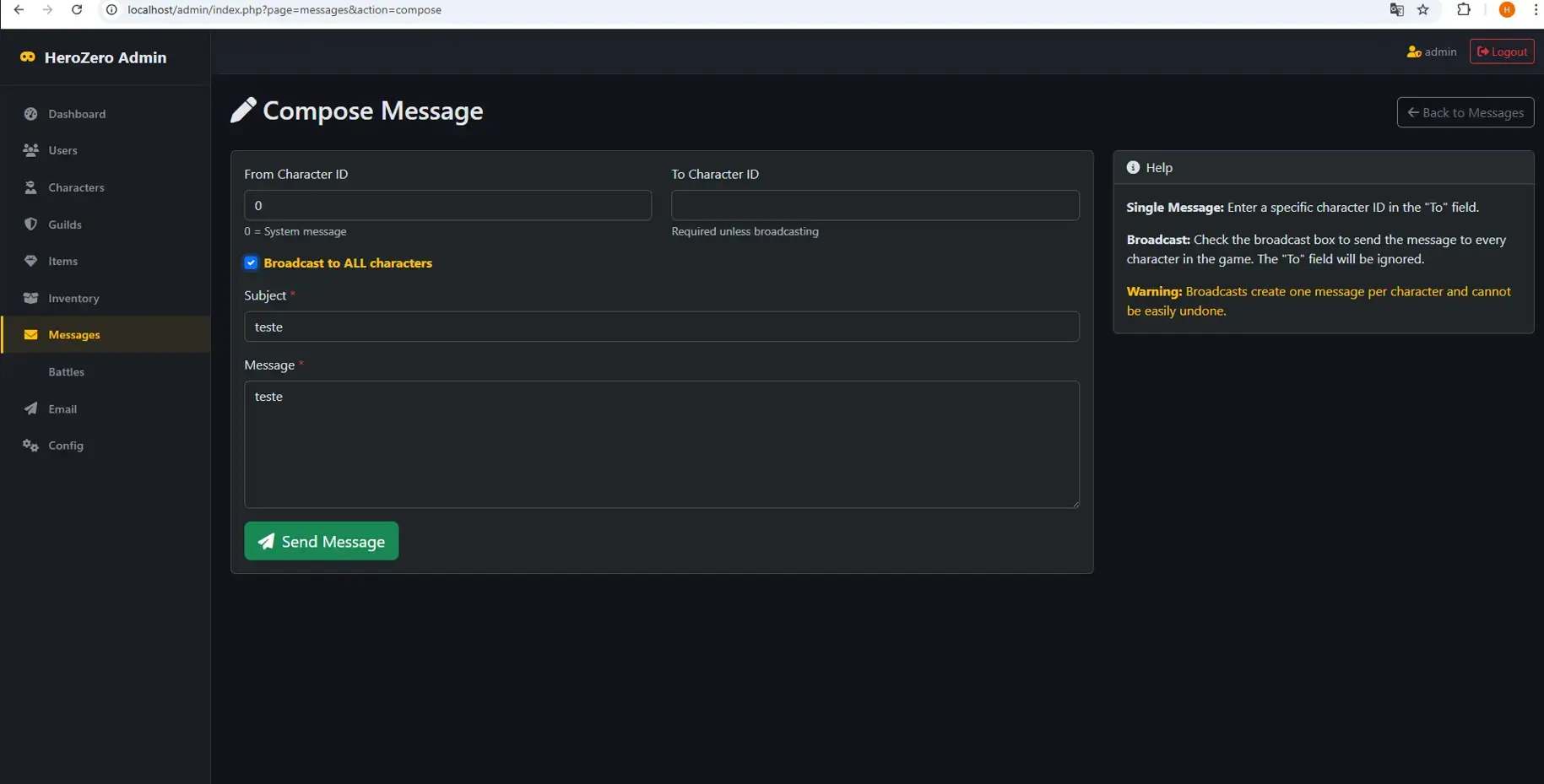Click the Inventory box icon
The image size is (1544, 784).
pyautogui.click(x=31, y=298)
